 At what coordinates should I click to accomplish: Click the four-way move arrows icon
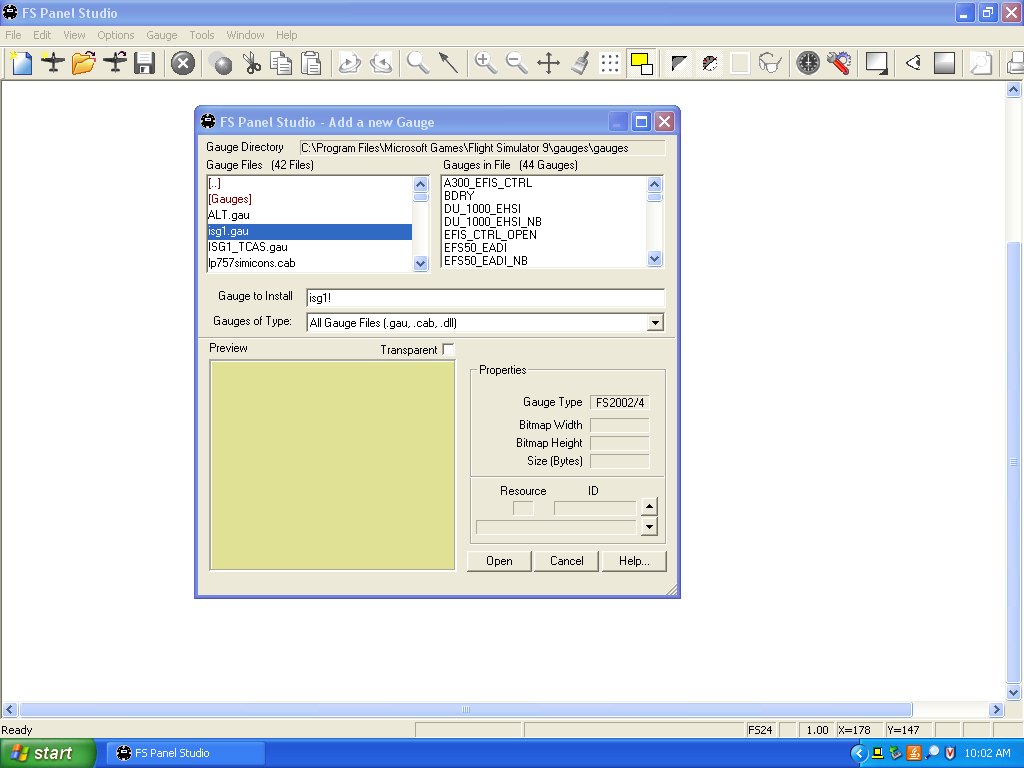click(x=549, y=63)
